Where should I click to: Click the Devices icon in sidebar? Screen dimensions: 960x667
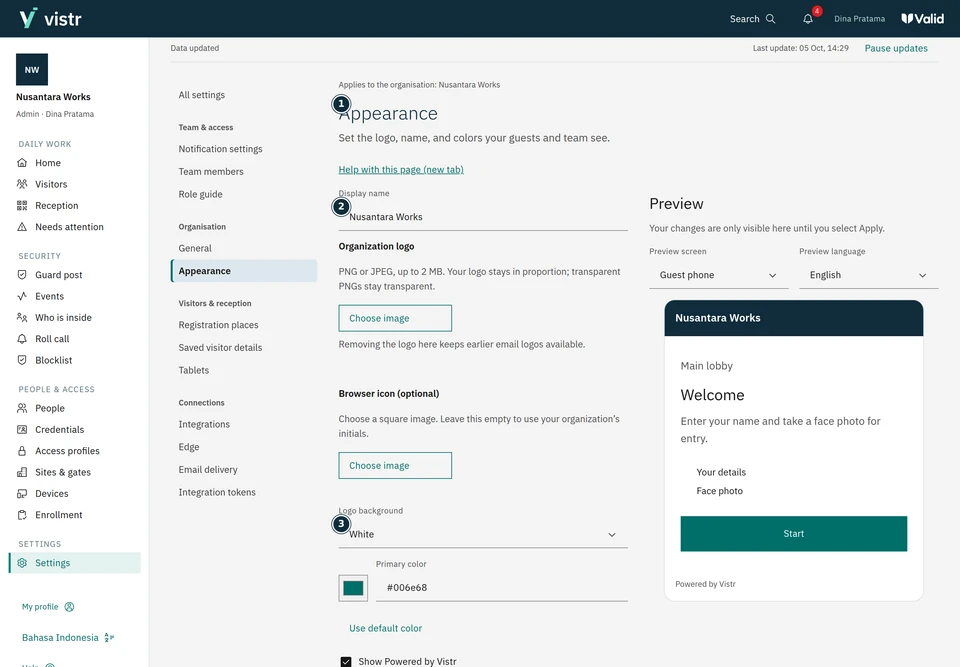click(x=22, y=493)
